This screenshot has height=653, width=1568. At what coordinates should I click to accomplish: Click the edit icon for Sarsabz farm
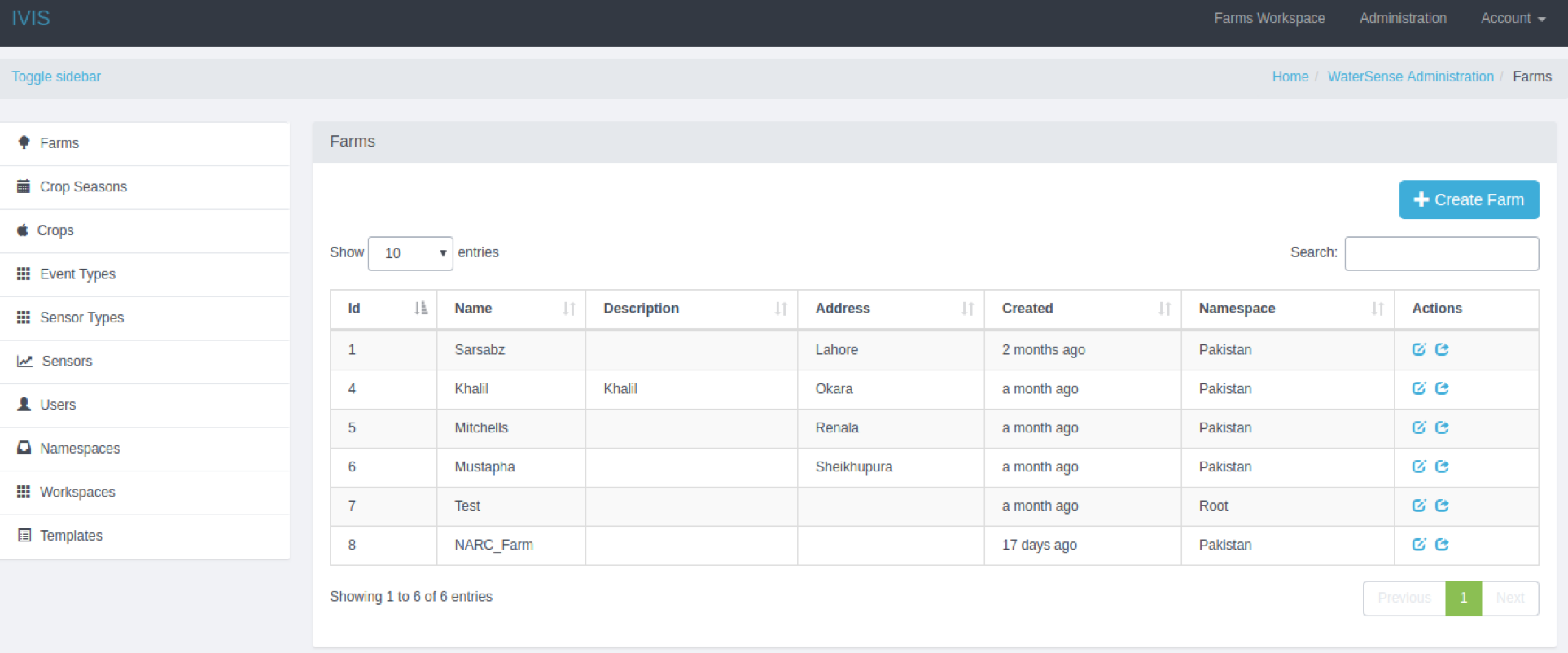[1418, 349]
